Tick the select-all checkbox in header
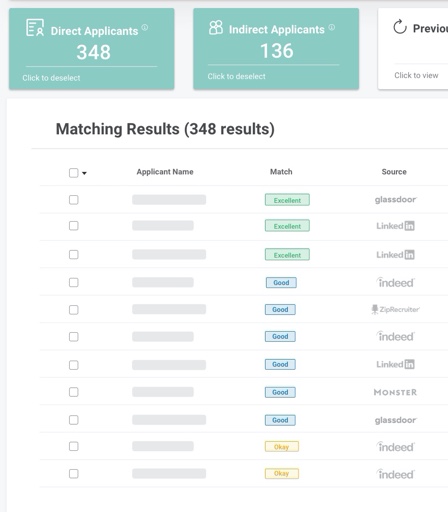The image size is (448, 512). 74,173
